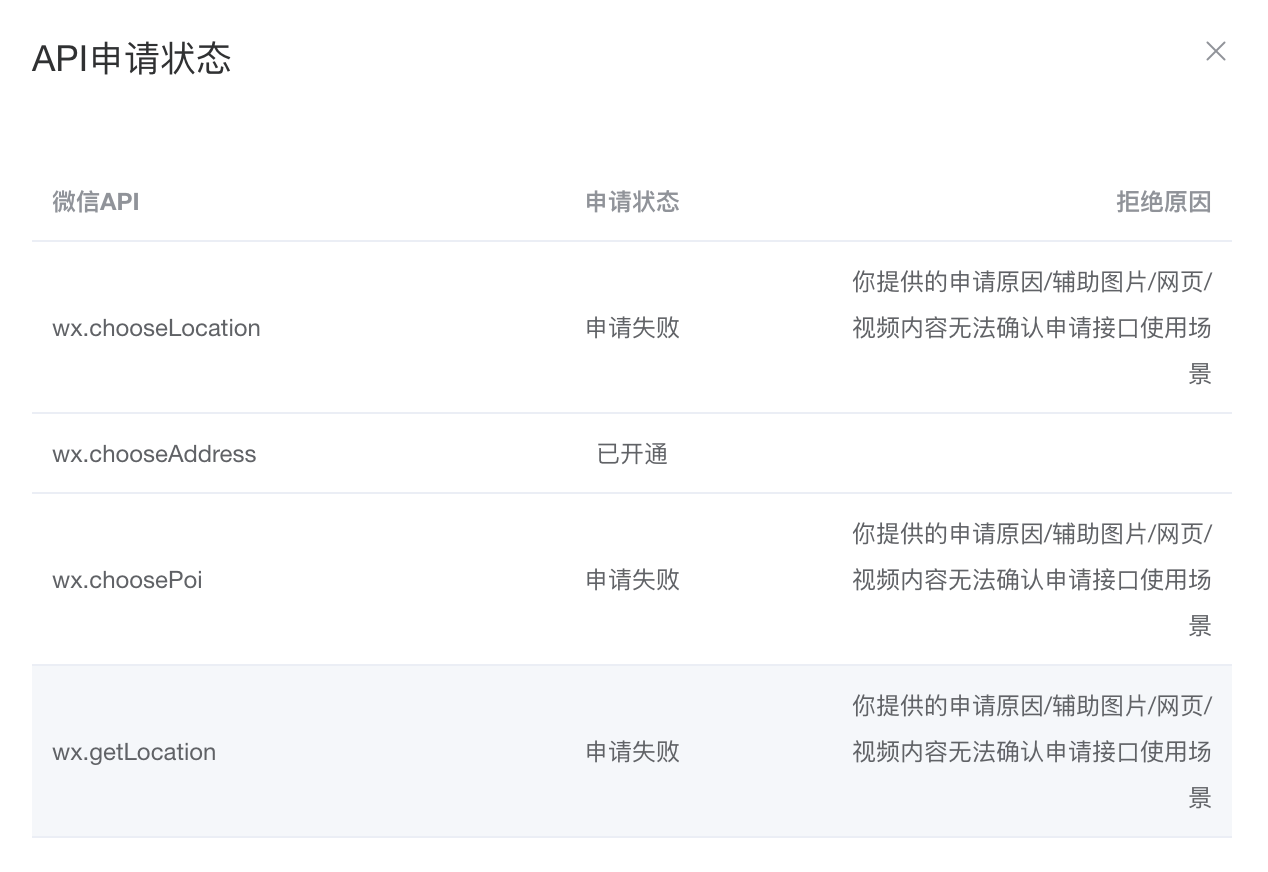Select the wx.chooseLocation API name
This screenshot has width=1268, height=872.
156,328
